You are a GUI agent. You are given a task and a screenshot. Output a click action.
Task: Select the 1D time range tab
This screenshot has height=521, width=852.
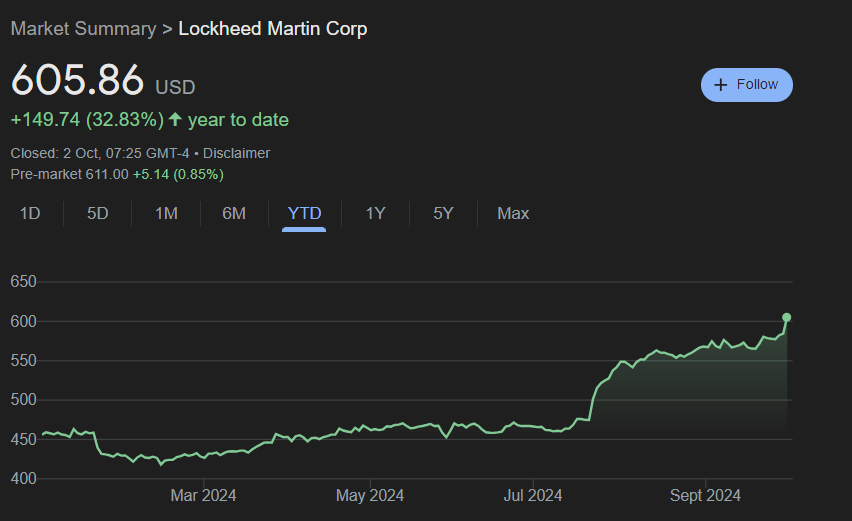click(30, 214)
